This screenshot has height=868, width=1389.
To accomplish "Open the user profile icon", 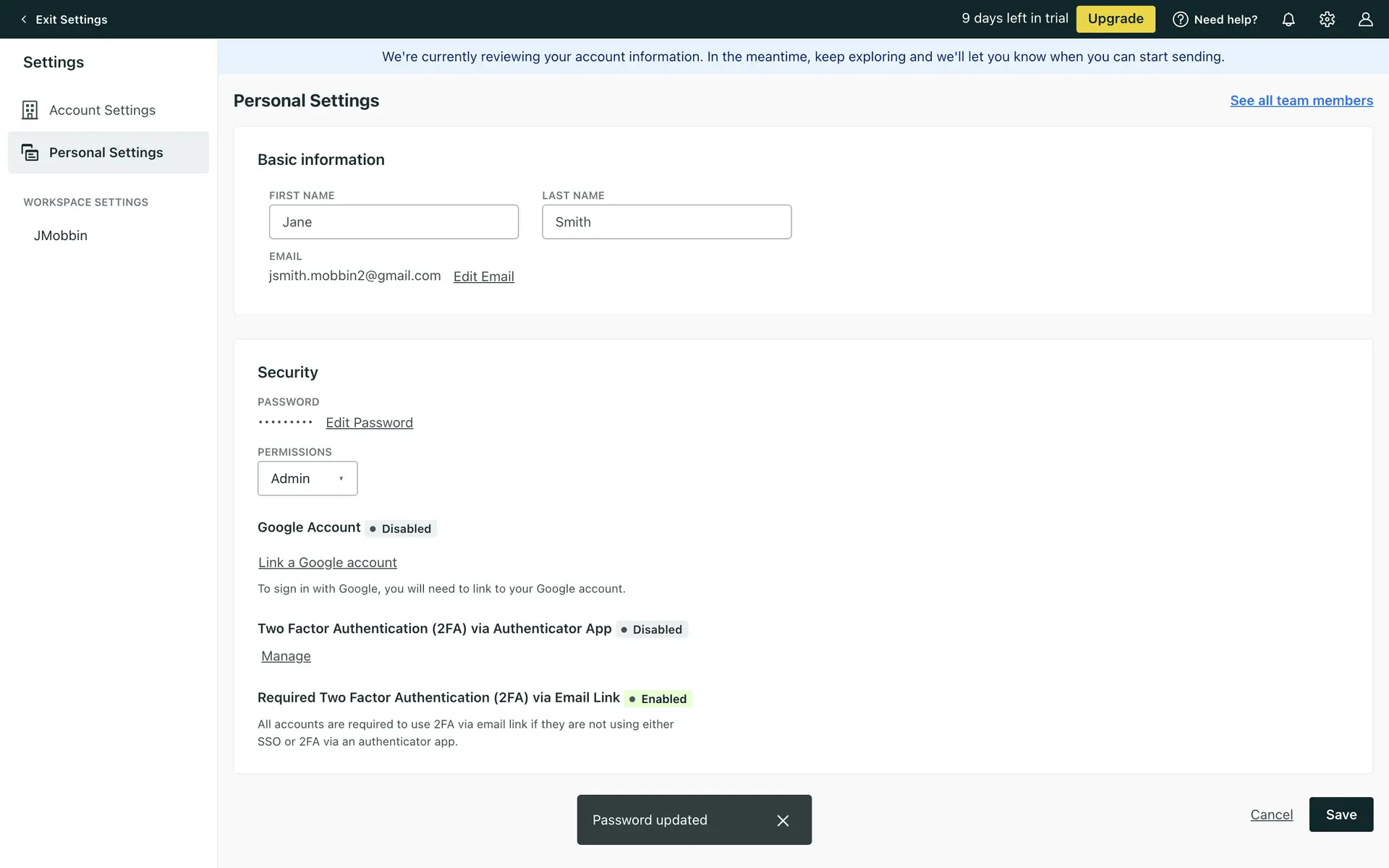I will pos(1365,20).
